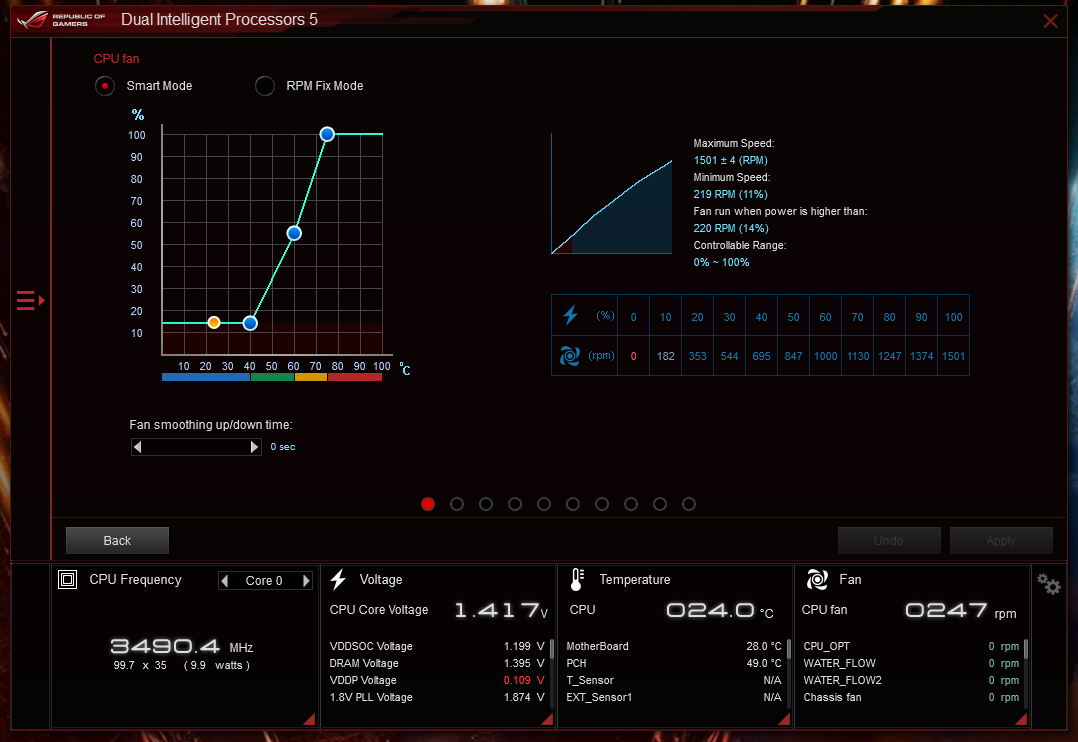Go to the sixth fan page dot
The image size is (1078, 742).
pyautogui.click(x=573, y=504)
